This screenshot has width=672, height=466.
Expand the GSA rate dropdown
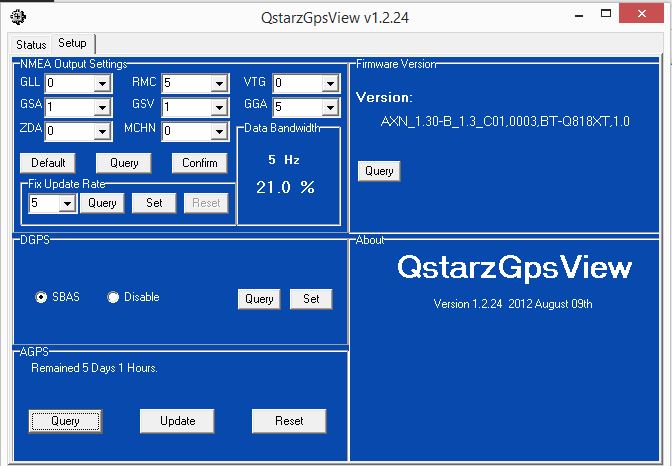(102, 107)
